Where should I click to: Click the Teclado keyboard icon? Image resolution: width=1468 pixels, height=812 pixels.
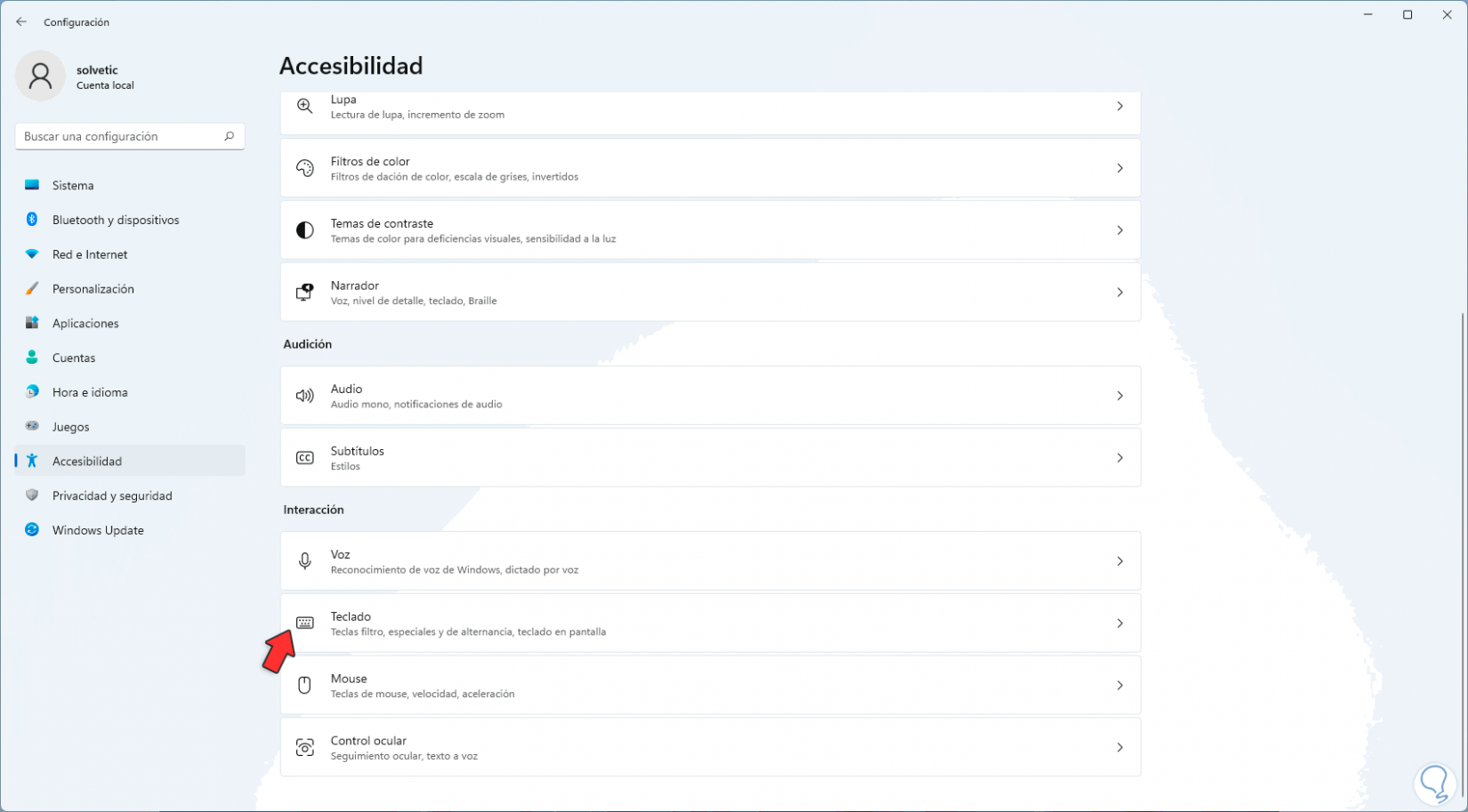click(x=304, y=623)
